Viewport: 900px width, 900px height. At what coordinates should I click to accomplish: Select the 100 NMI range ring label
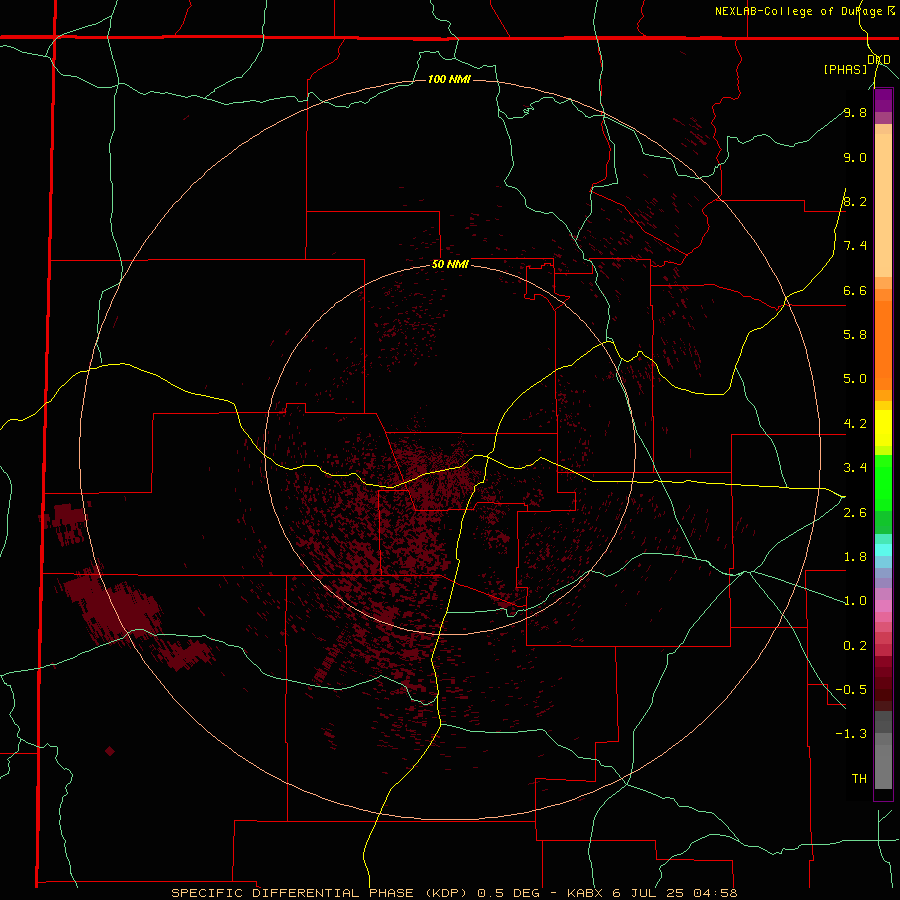pos(449,79)
